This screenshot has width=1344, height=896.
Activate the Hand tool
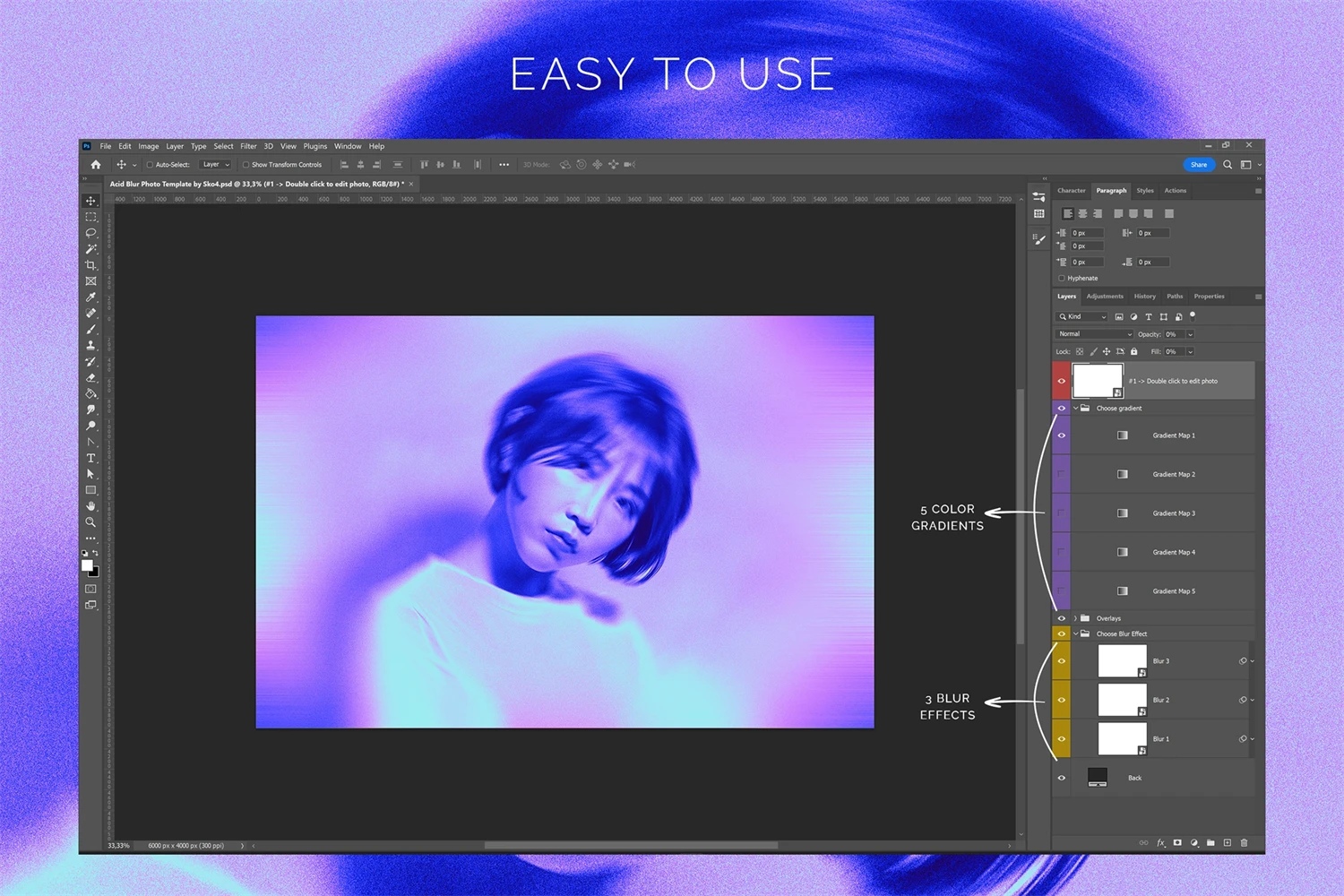tap(90, 506)
